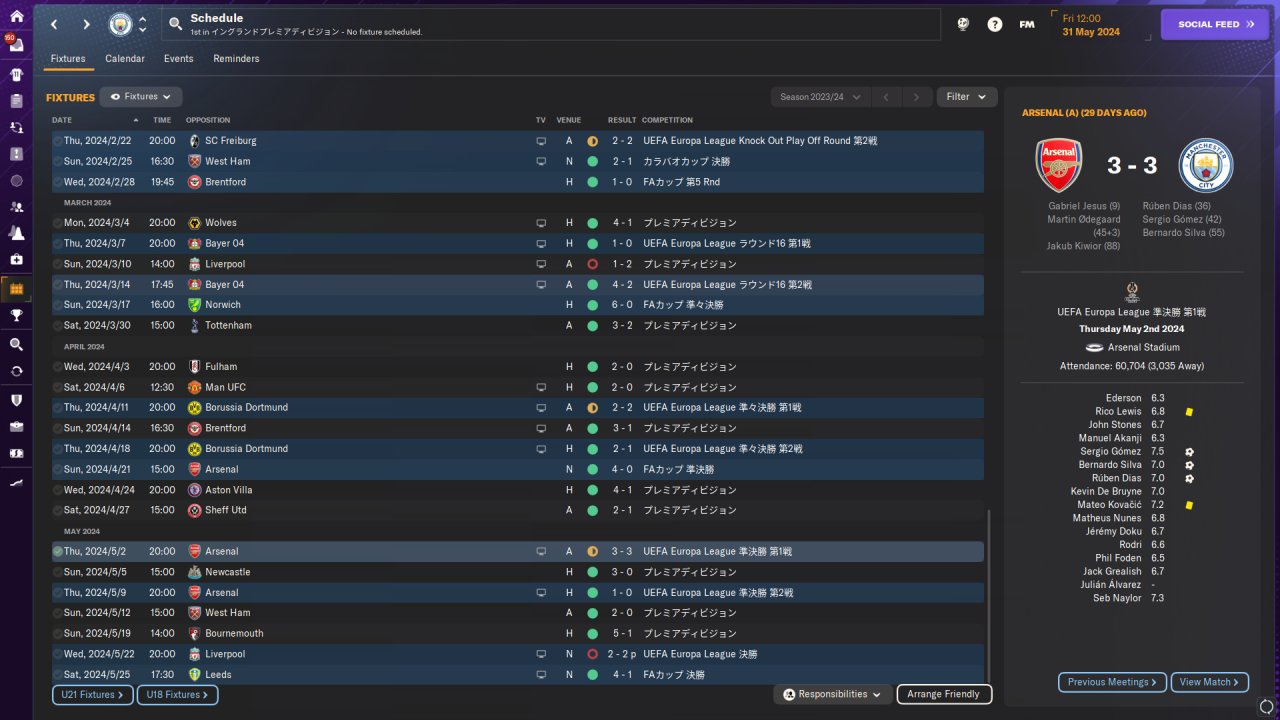Click the fixtures list scrollbar
1280x720 pixels.
click(988, 595)
